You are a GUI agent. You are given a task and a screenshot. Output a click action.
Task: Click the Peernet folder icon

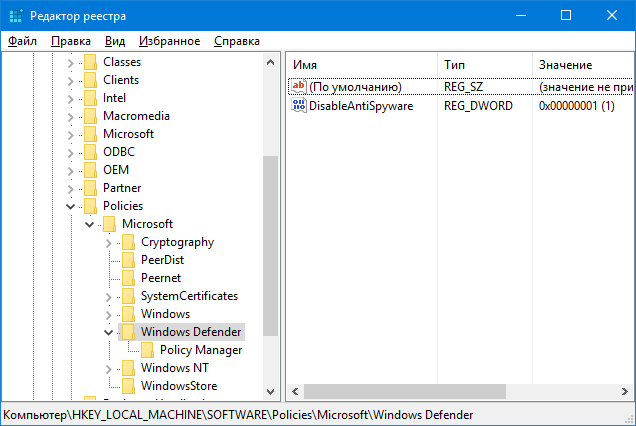coord(129,278)
